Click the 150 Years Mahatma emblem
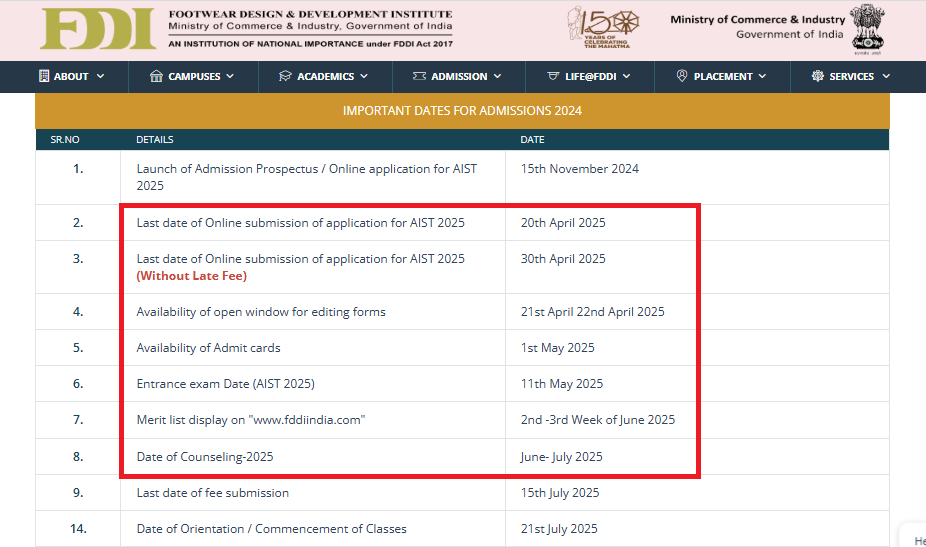 click(x=603, y=27)
